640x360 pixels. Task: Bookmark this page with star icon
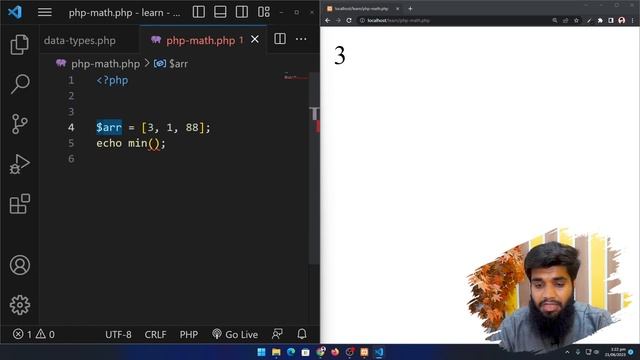tap(576, 20)
